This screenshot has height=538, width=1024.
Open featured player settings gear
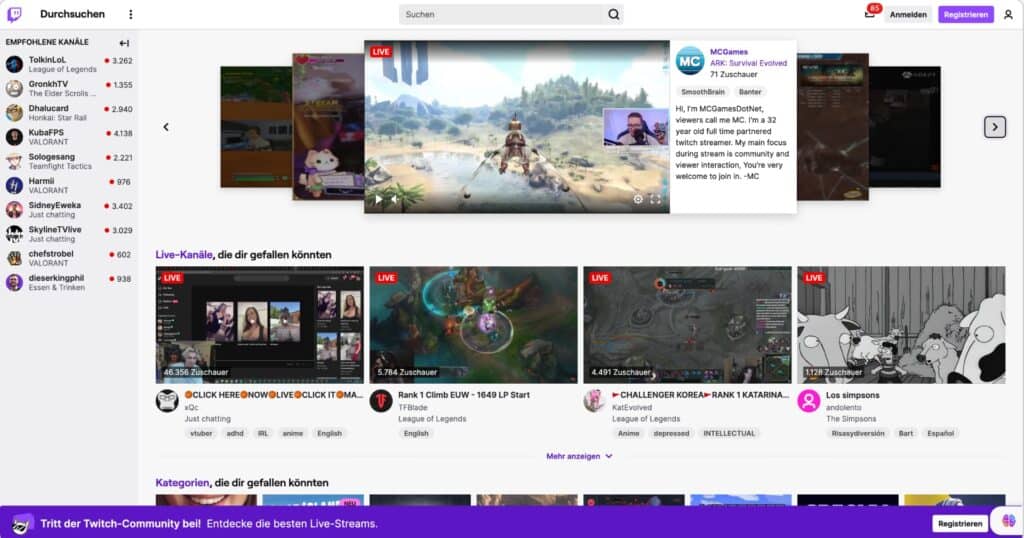(637, 199)
